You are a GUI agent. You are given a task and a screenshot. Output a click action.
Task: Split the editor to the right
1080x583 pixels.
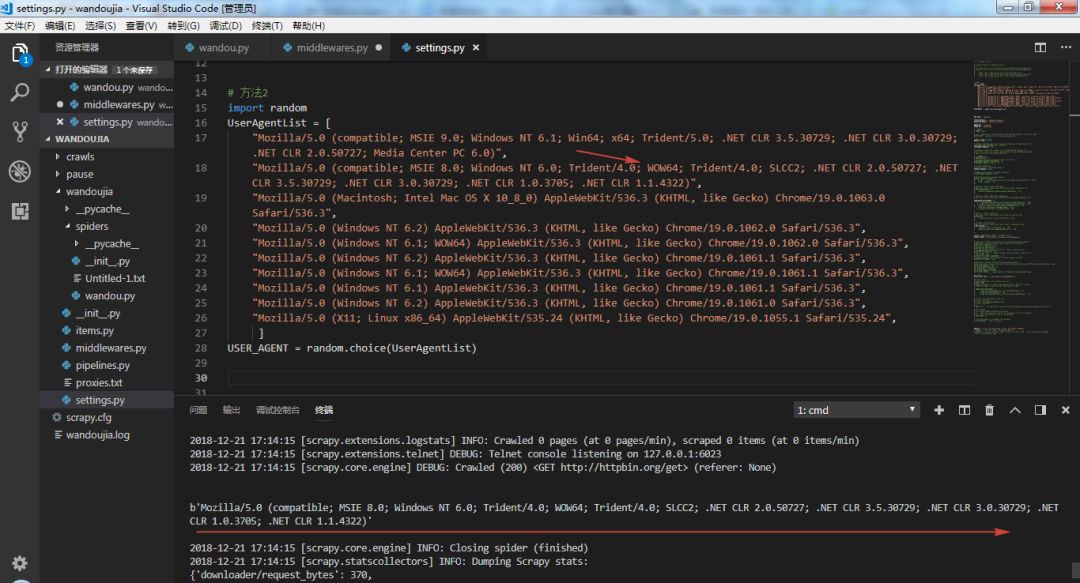click(1040, 48)
